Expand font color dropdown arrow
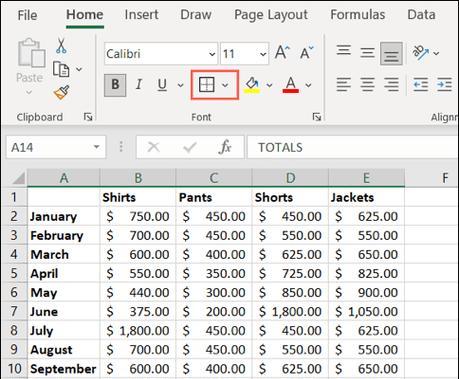Image resolution: width=459 pixels, height=379 pixels. (x=308, y=85)
